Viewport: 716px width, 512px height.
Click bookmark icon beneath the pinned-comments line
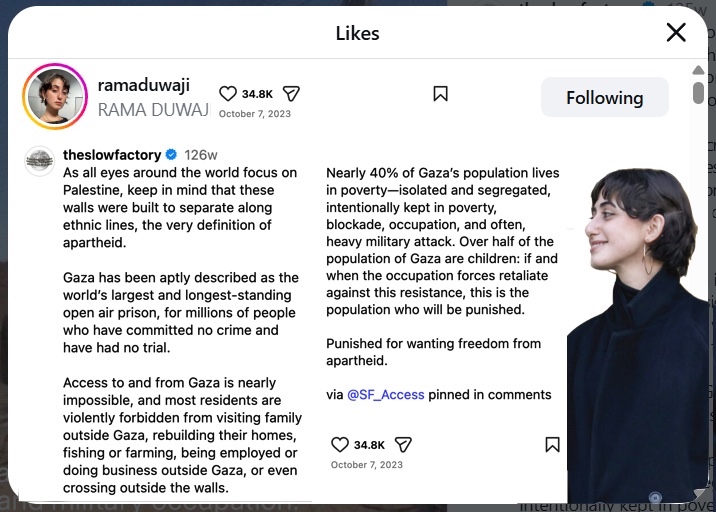[x=552, y=445]
